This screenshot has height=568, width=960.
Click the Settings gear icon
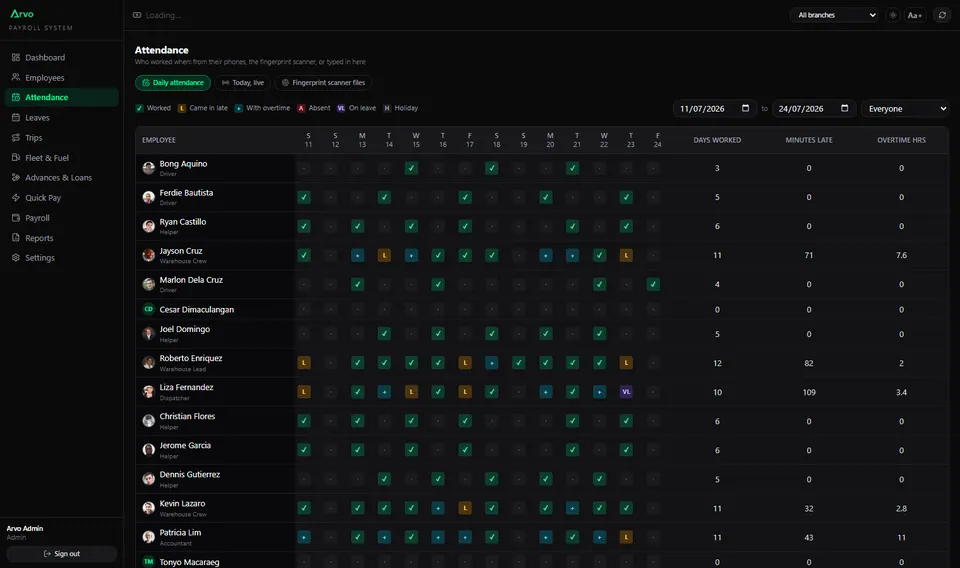point(16,258)
